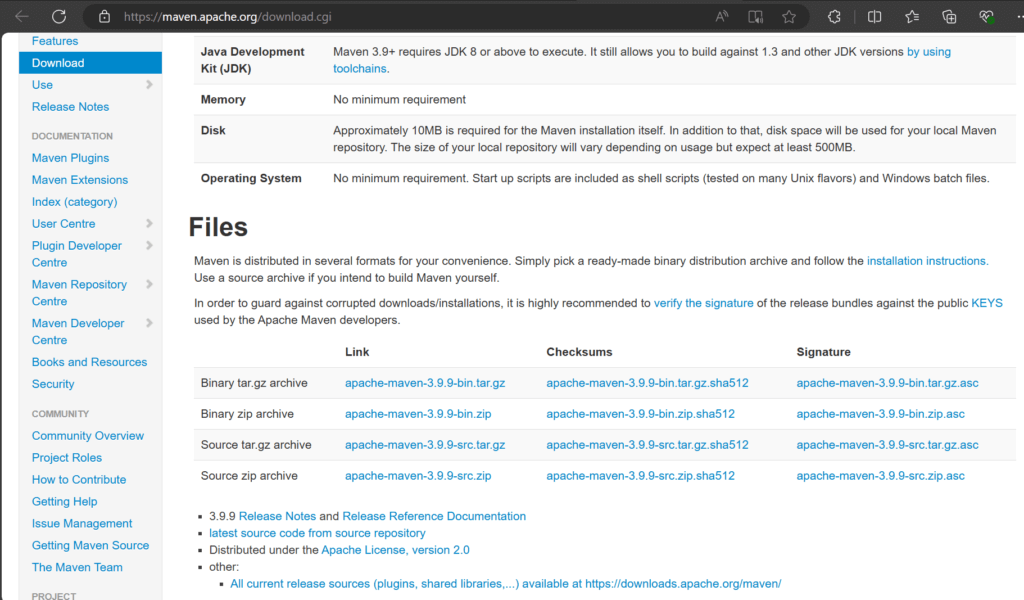Click the site lock icon
1024x600 pixels.
(x=104, y=16)
